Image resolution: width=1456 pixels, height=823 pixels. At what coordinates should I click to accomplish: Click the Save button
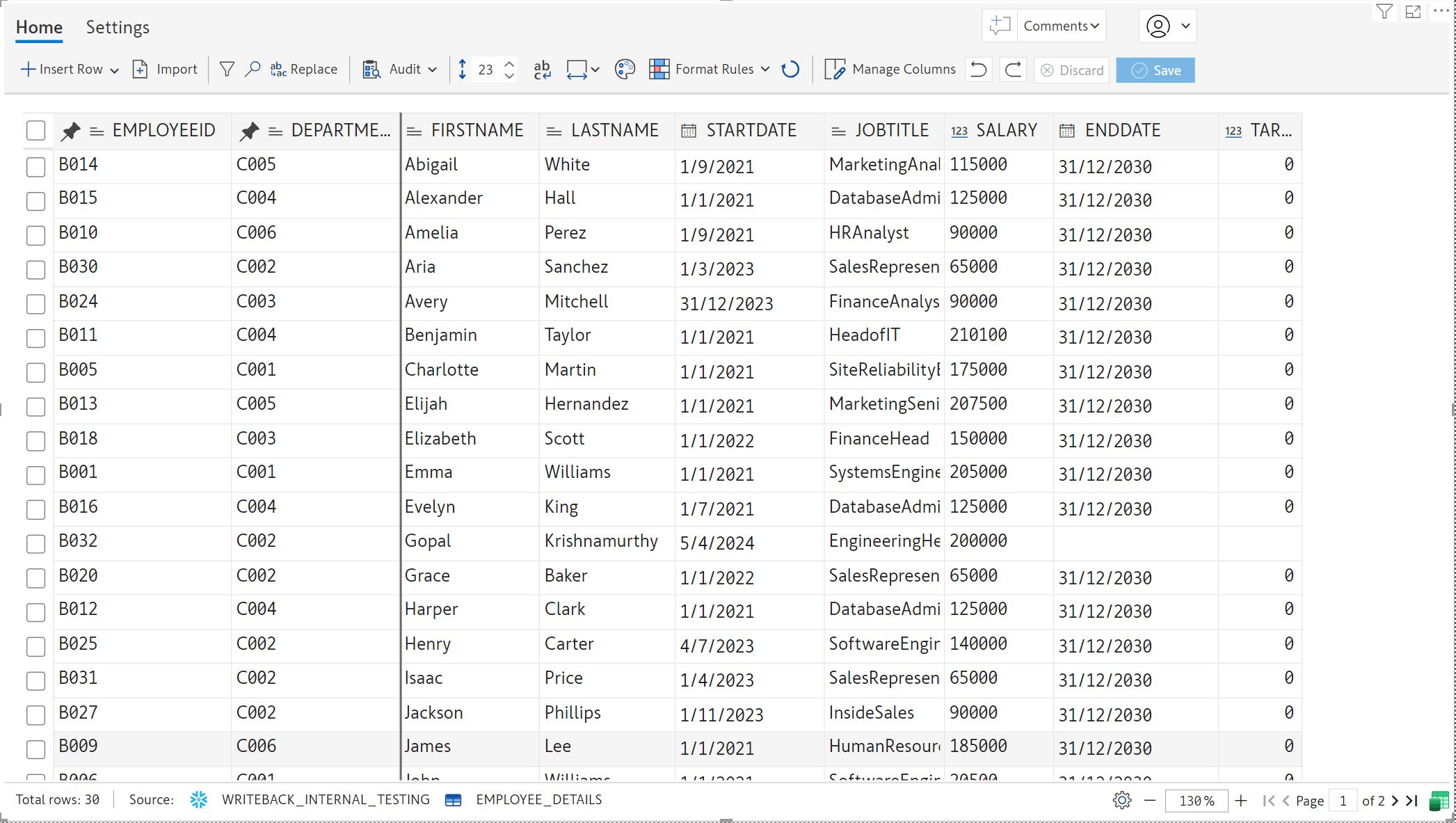tap(1155, 70)
